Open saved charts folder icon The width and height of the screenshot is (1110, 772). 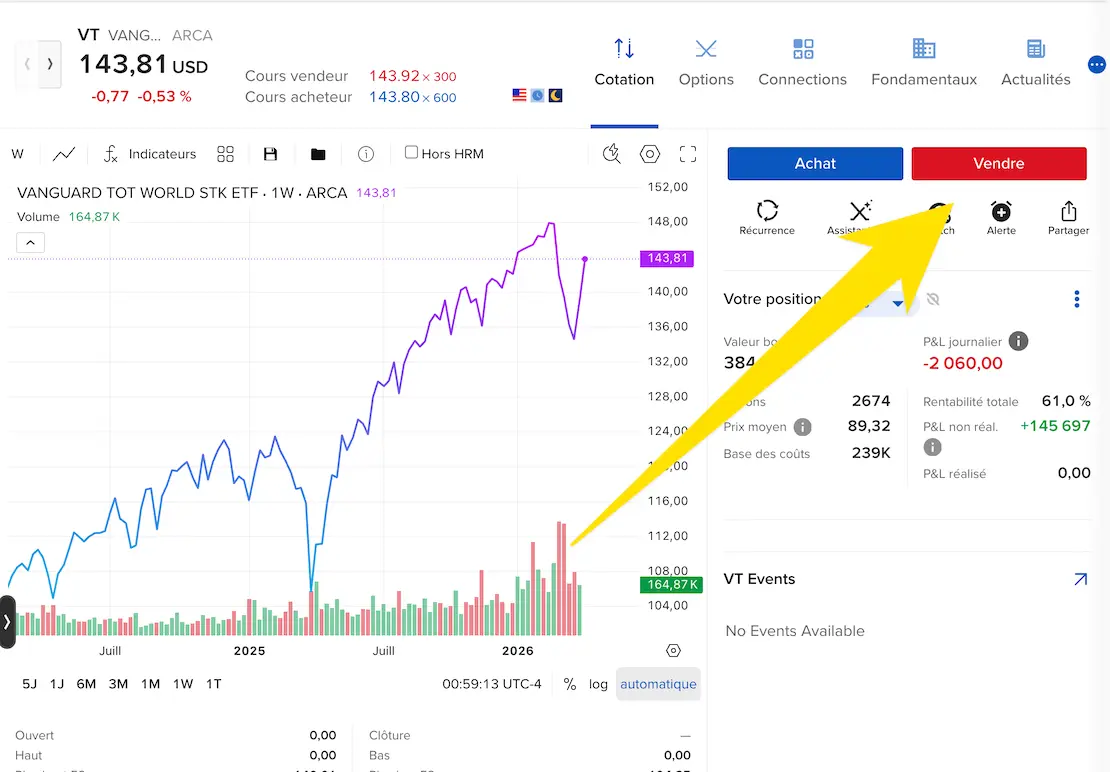tap(318, 154)
